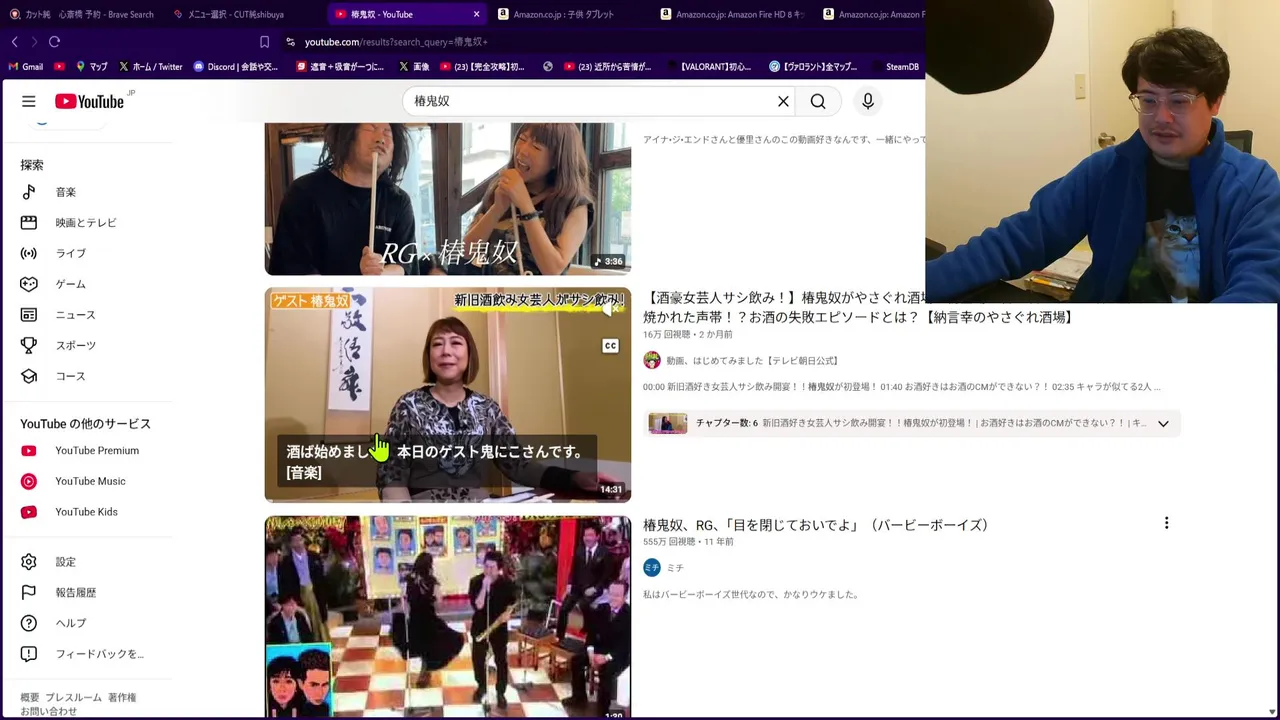The height and width of the screenshot is (720, 1280).
Task: Close the 椿鬼奴 - YouTube tab
Action: [x=476, y=14]
